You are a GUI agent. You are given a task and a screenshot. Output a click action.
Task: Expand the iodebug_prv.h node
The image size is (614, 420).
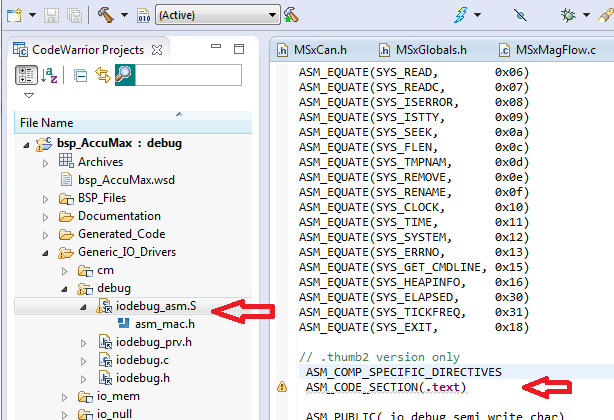83,343
